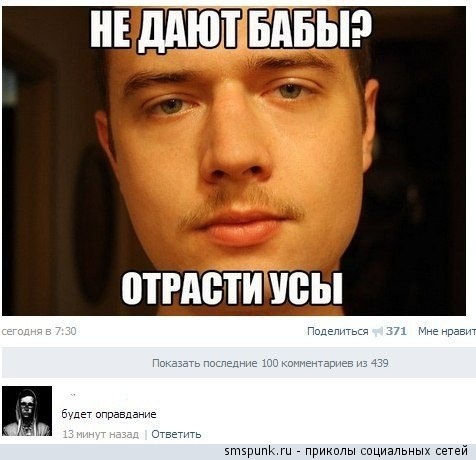Click the mustache in the meme

pos(240,209)
